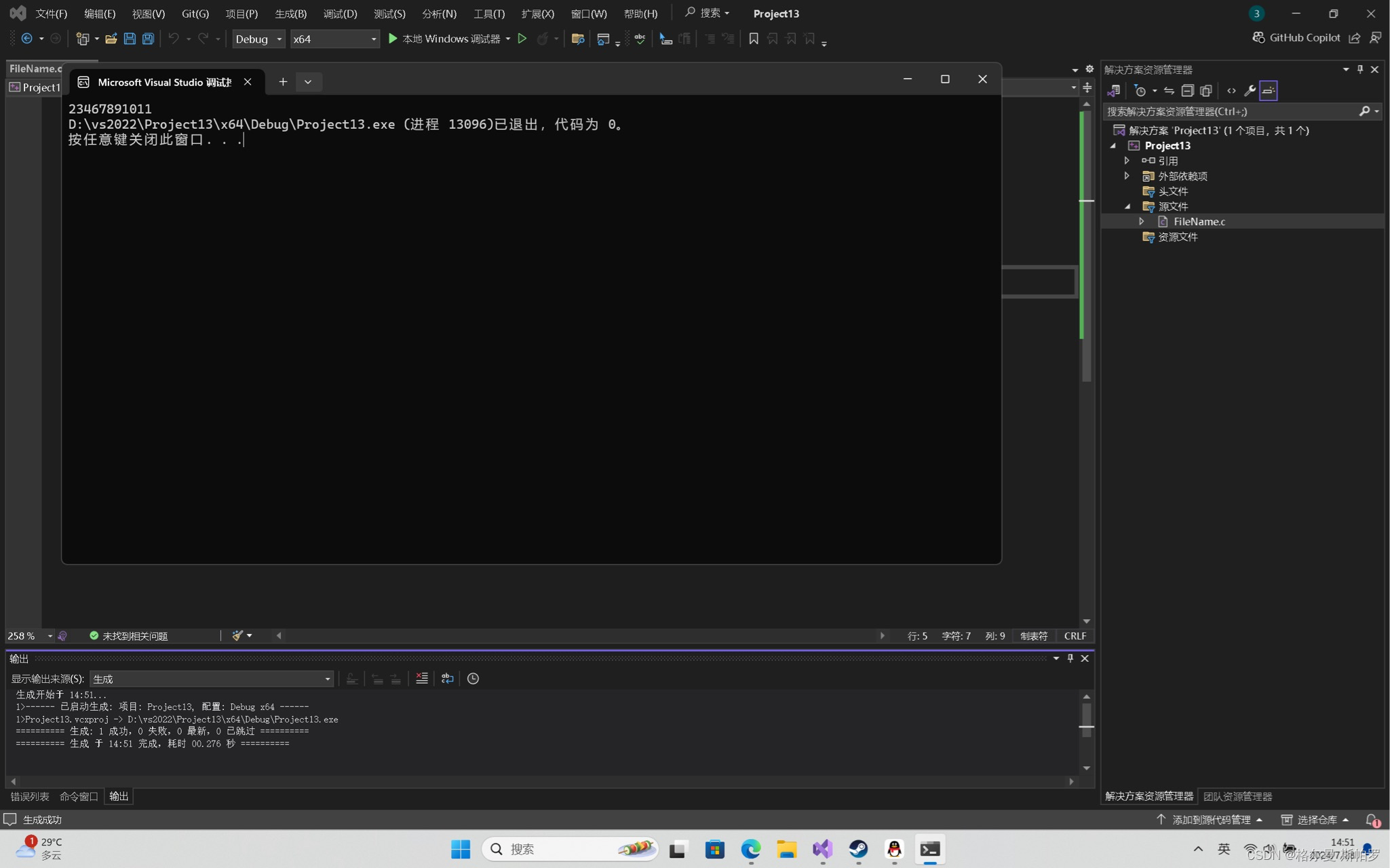Viewport: 1390px width, 868px height.
Task: Click 添加到源代码管理 in status bar
Action: pyautogui.click(x=1210, y=819)
